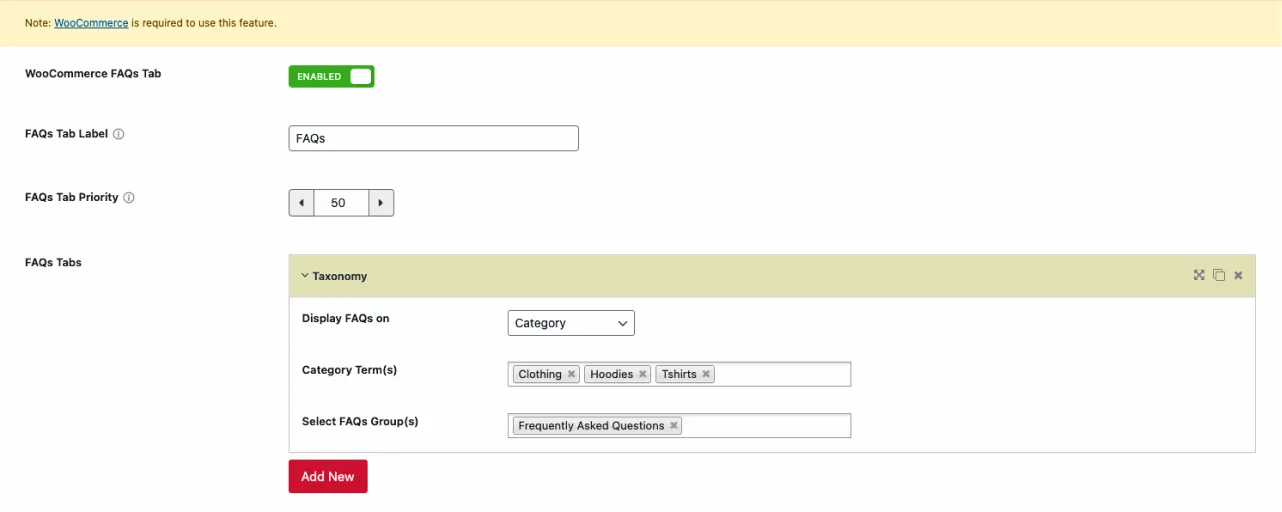Click the info icon beside FAQs Tab Label
1282x512 pixels.
tap(119, 134)
